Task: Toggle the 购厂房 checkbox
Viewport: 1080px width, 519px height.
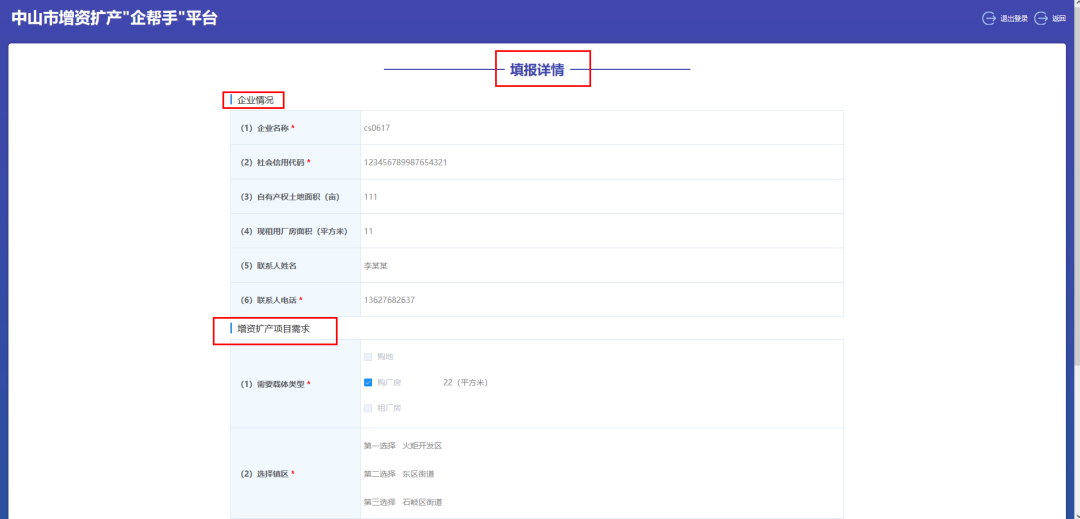Action: (368, 382)
